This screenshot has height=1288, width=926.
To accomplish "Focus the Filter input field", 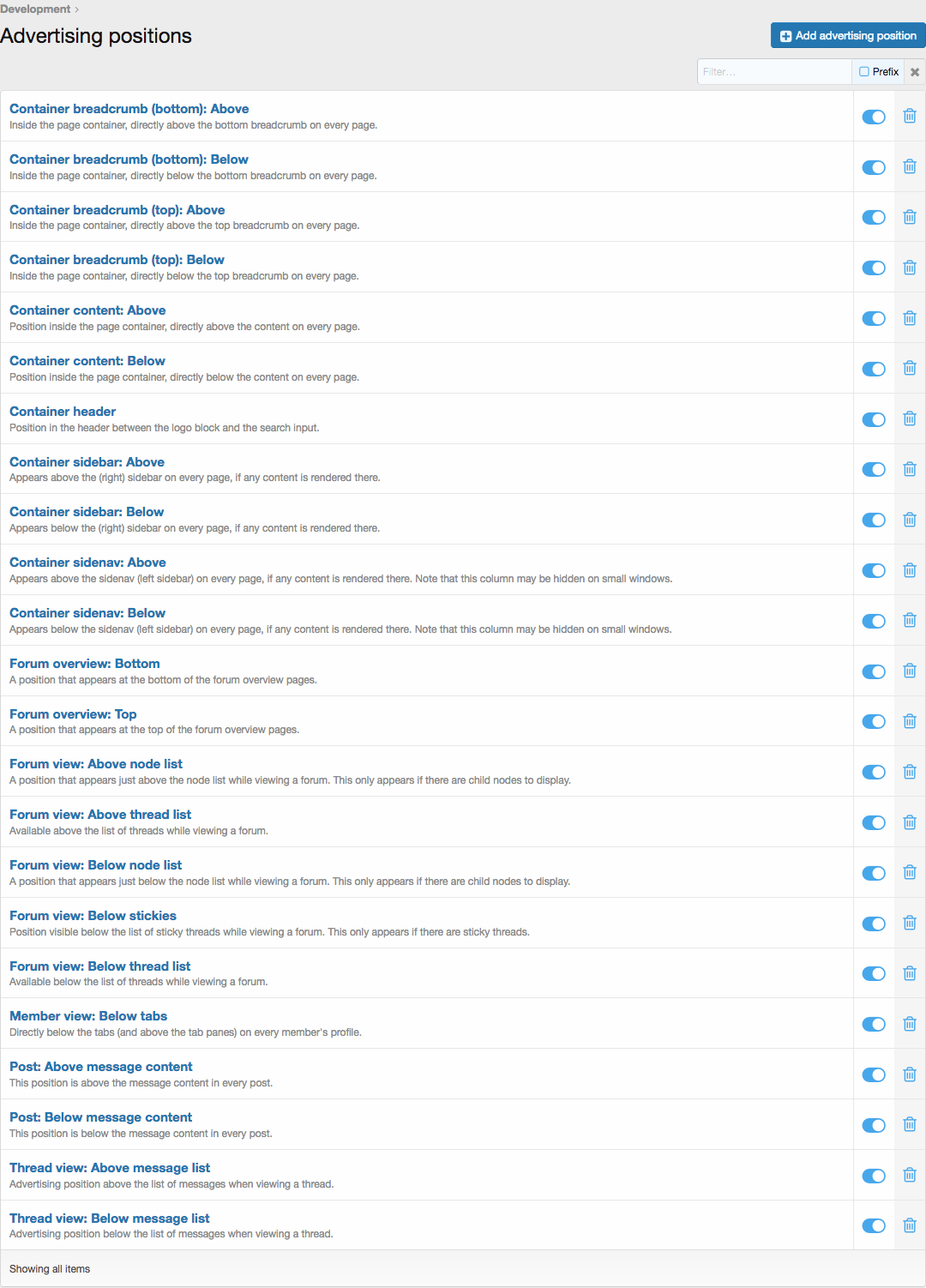I will coord(774,72).
